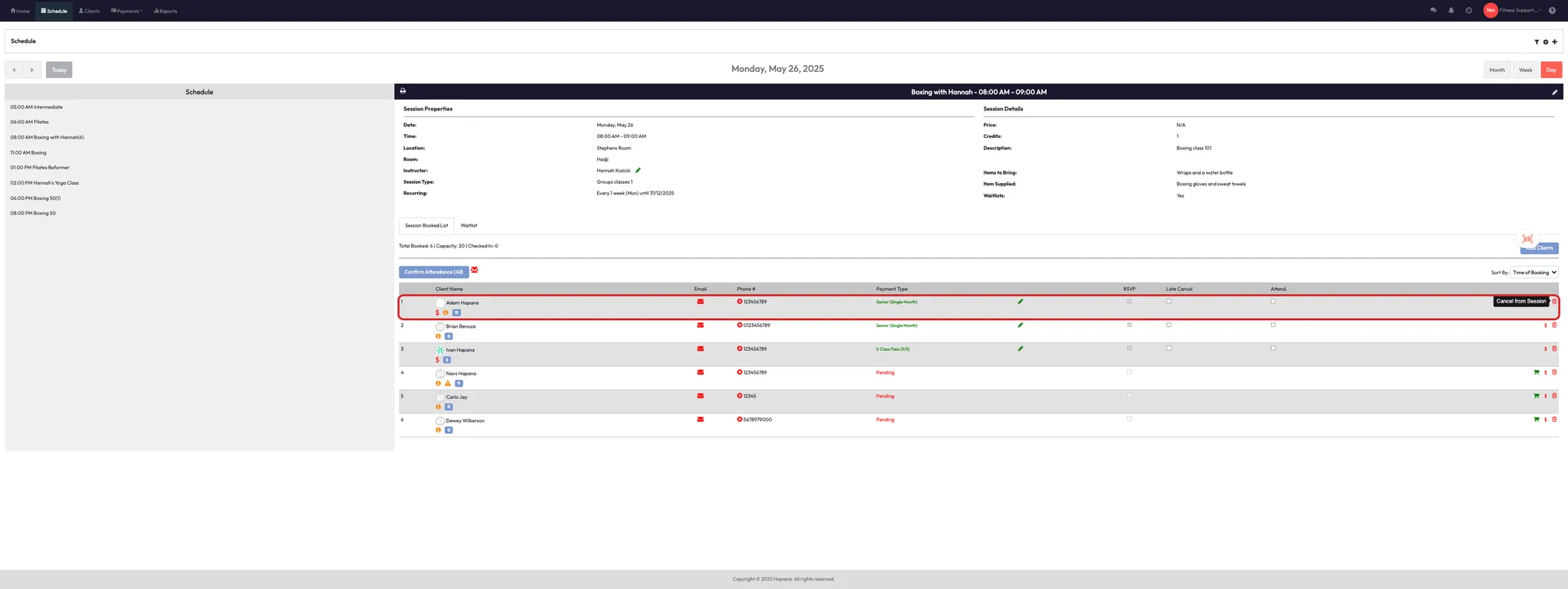Click trash icon for Dewey Wilkerson

coord(1554,420)
